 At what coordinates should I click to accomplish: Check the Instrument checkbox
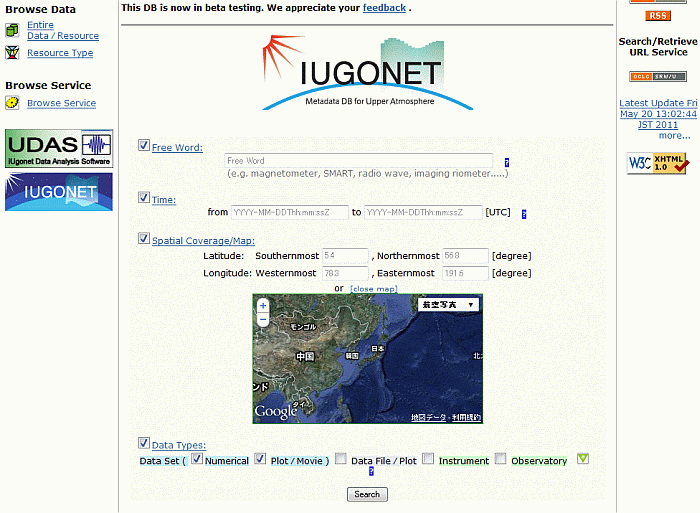(x=428, y=459)
